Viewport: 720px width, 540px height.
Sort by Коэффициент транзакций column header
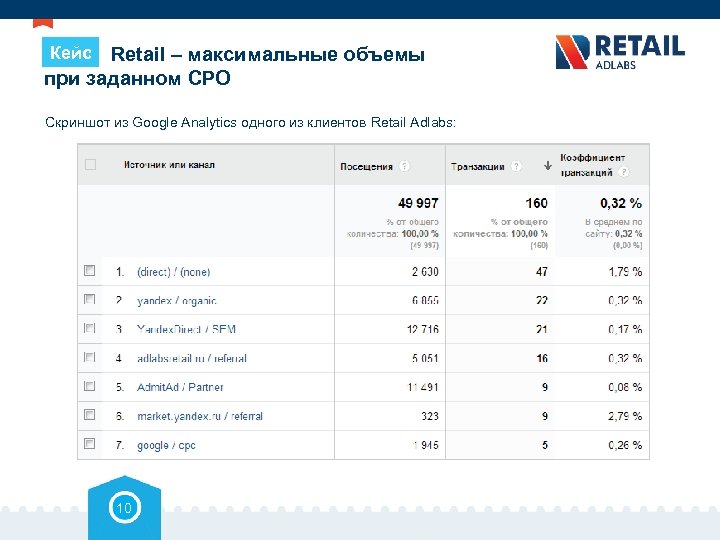pyautogui.click(x=592, y=165)
